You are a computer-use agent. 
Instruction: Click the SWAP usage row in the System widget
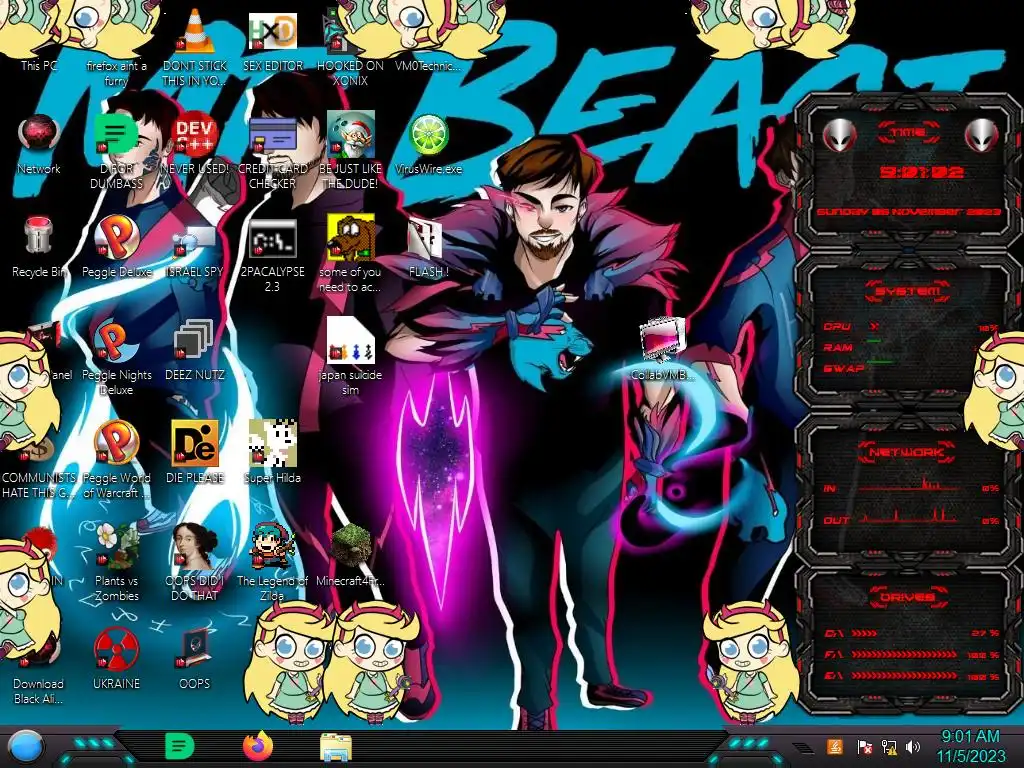tap(910, 368)
